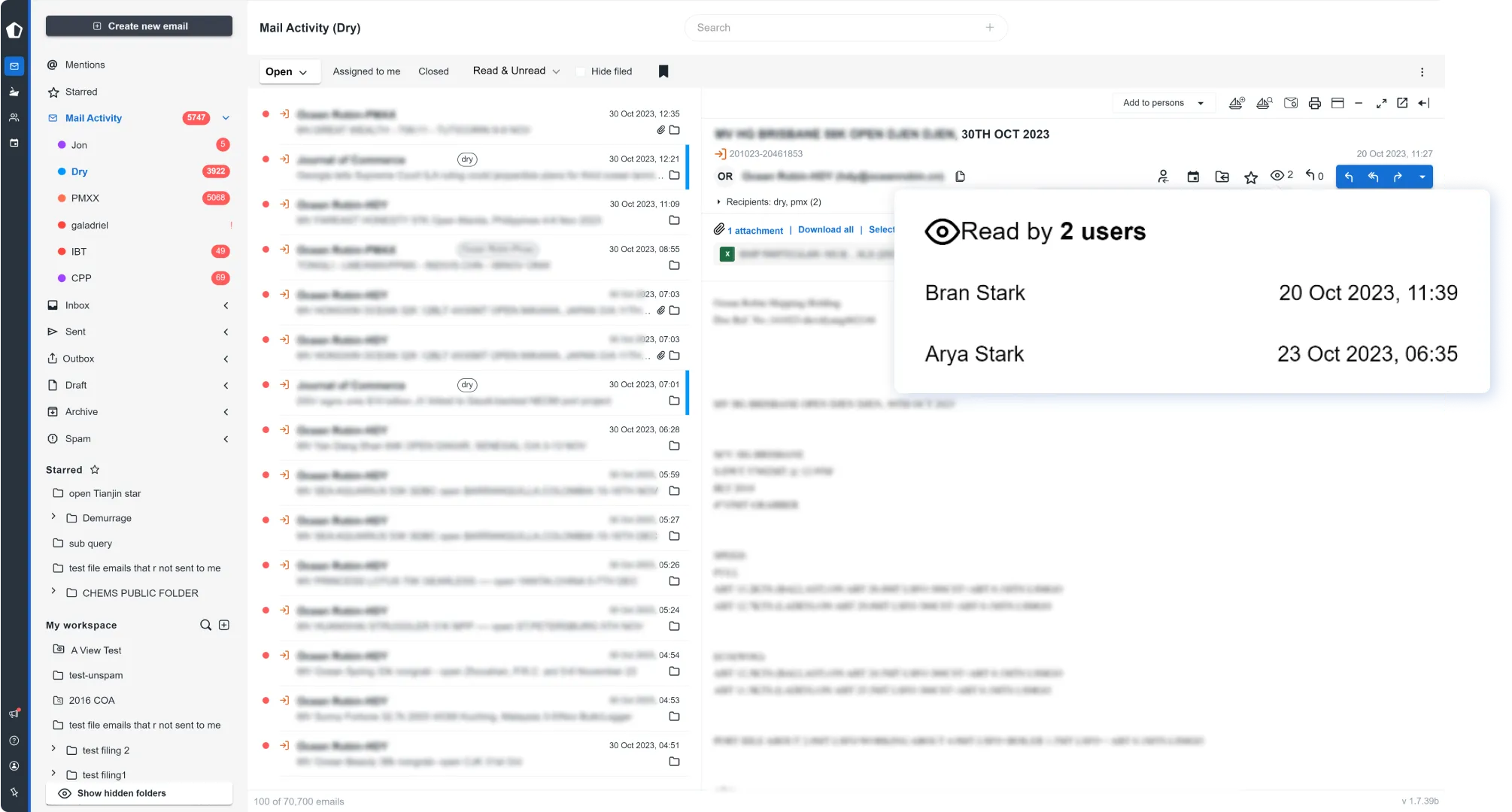
Task: Switch to the Closed tab
Action: [433, 71]
